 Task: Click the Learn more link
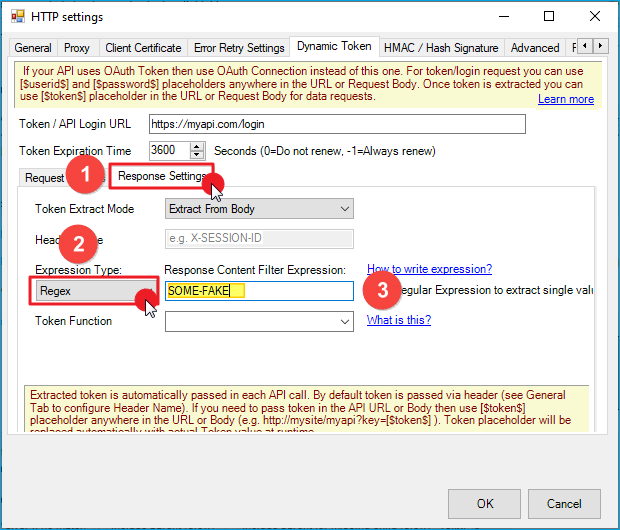pos(565,99)
